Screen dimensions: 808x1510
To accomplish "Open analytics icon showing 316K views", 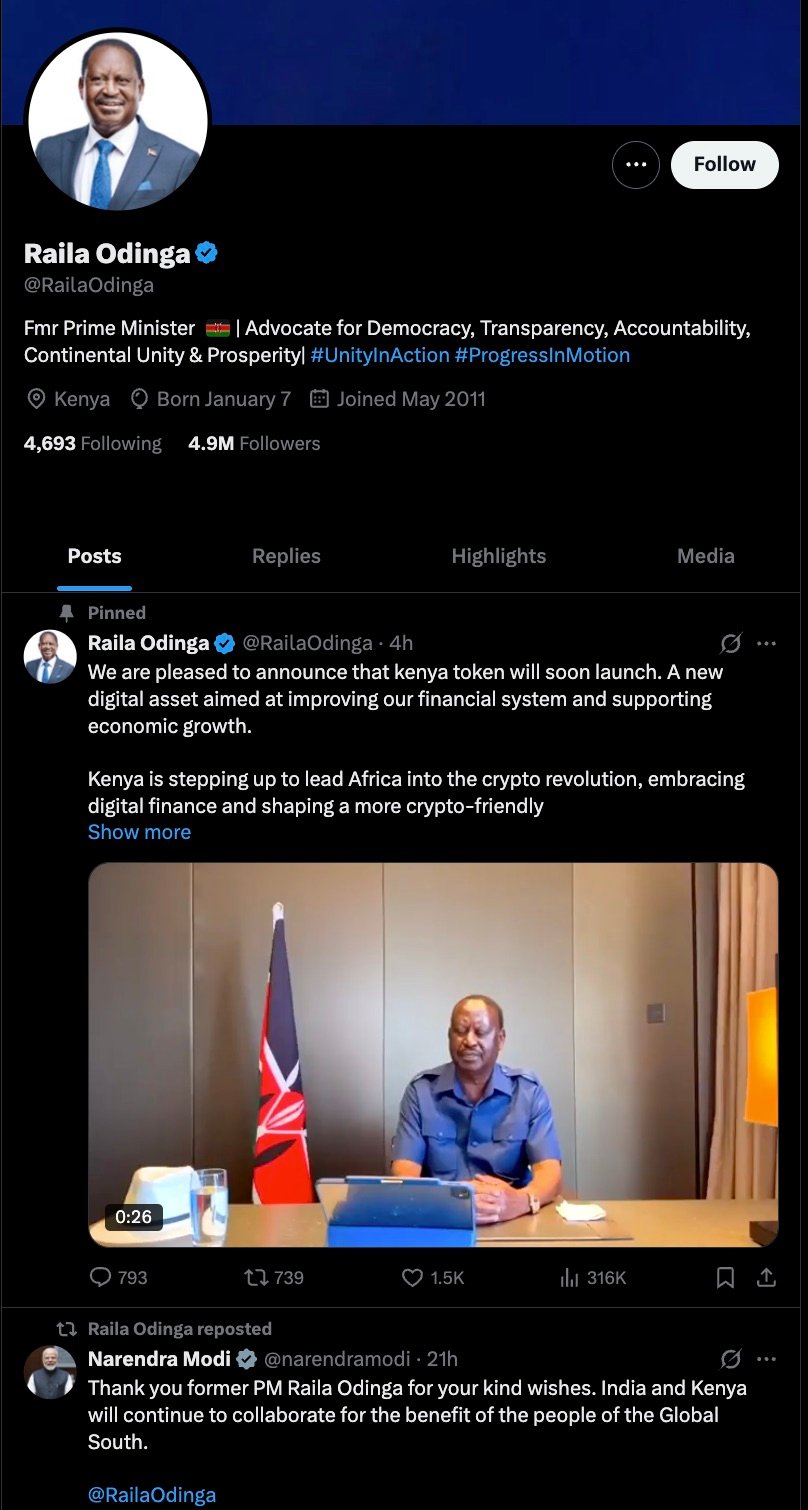I will coord(570,1277).
